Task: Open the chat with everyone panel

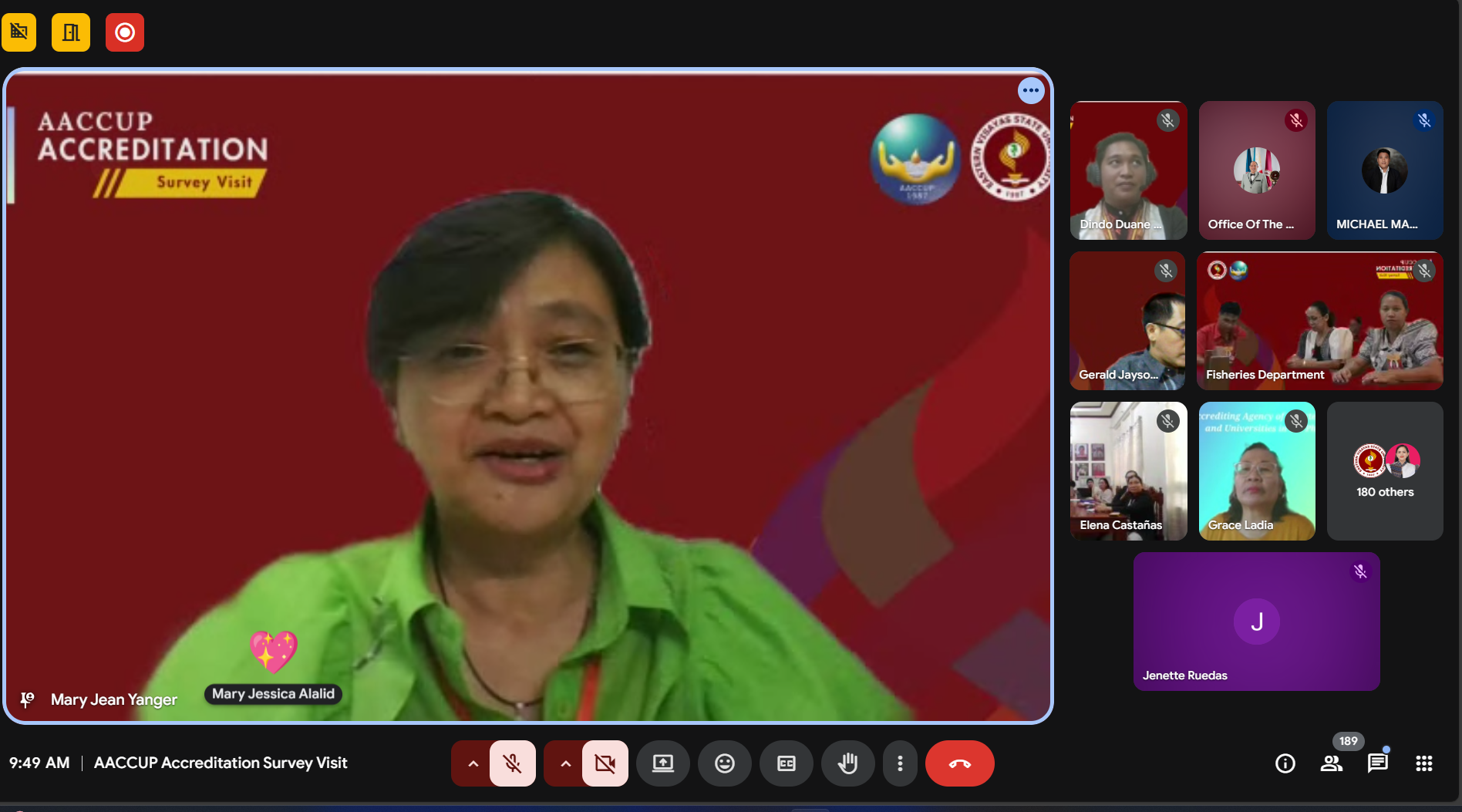Action: [x=1377, y=763]
